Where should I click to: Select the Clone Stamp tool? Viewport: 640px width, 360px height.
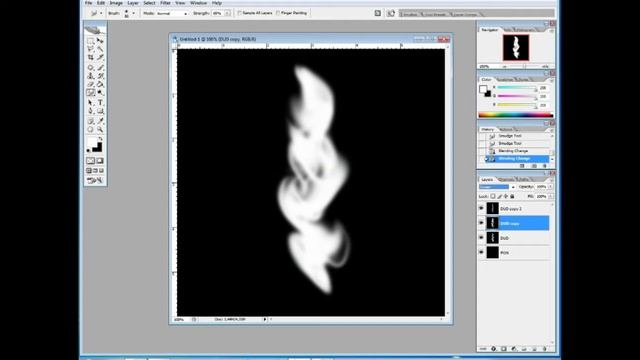point(91,76)
